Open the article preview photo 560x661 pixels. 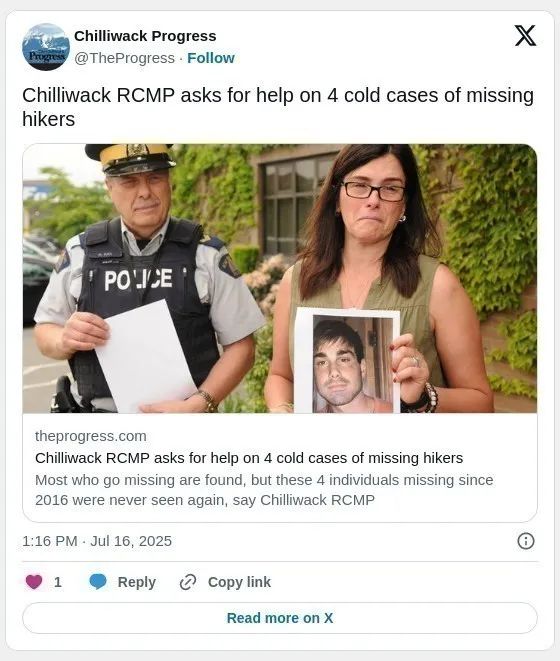coord(280,278)
